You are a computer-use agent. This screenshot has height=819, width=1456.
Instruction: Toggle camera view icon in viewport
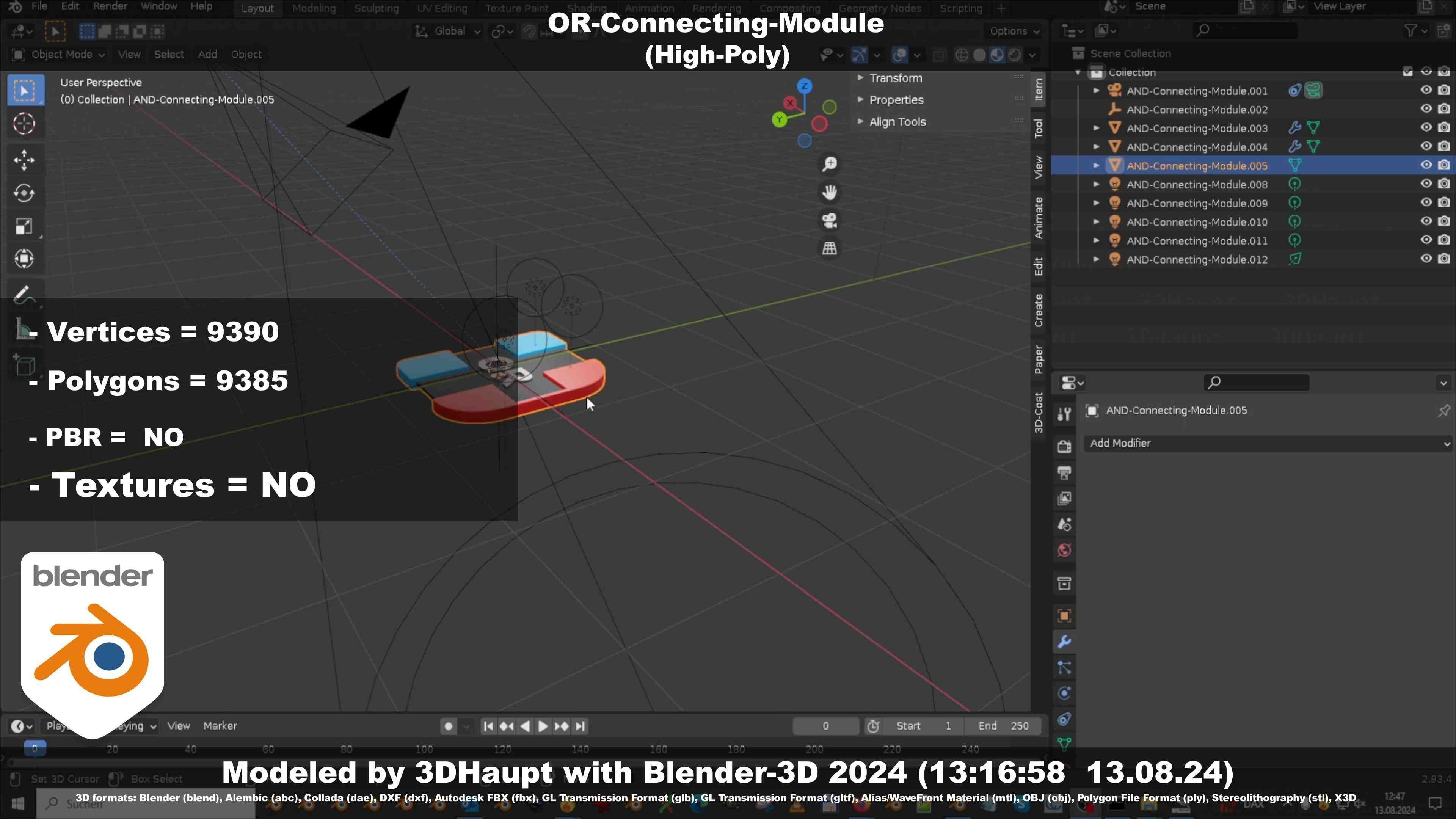tap(829, 220)
